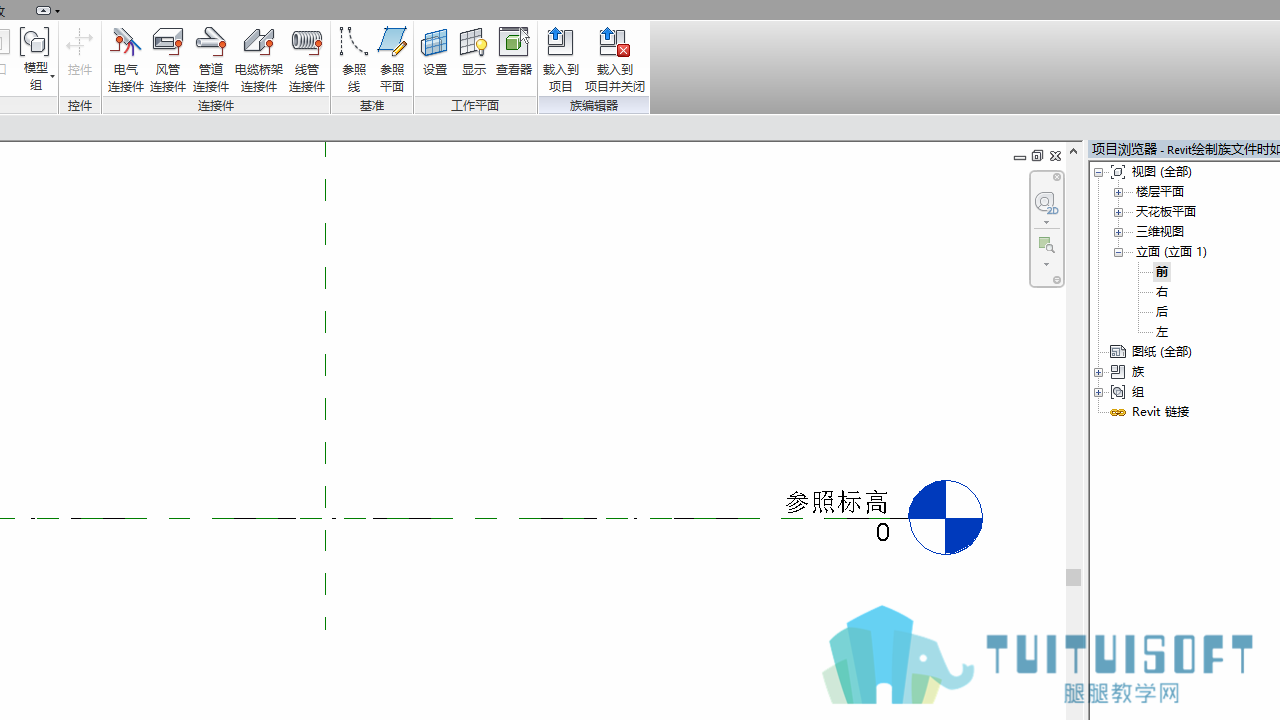Viewport: 1280px width, 720px height.
Task: Click the 参照标高 level label text
Action: click(x=837, y=502)
